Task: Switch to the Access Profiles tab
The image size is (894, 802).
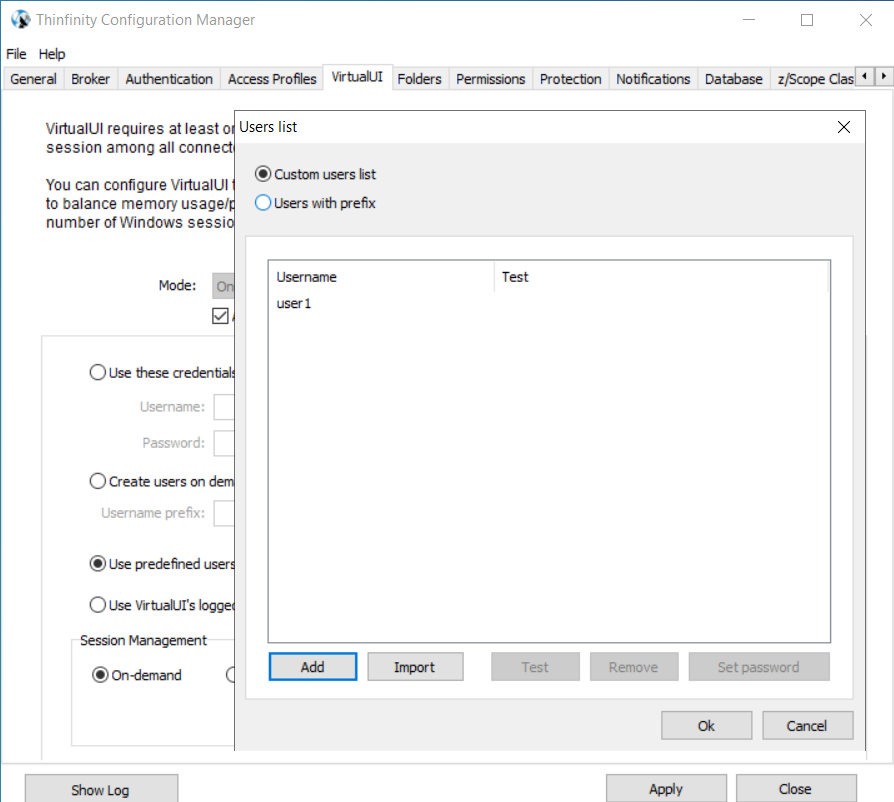Action: point(272,79)
